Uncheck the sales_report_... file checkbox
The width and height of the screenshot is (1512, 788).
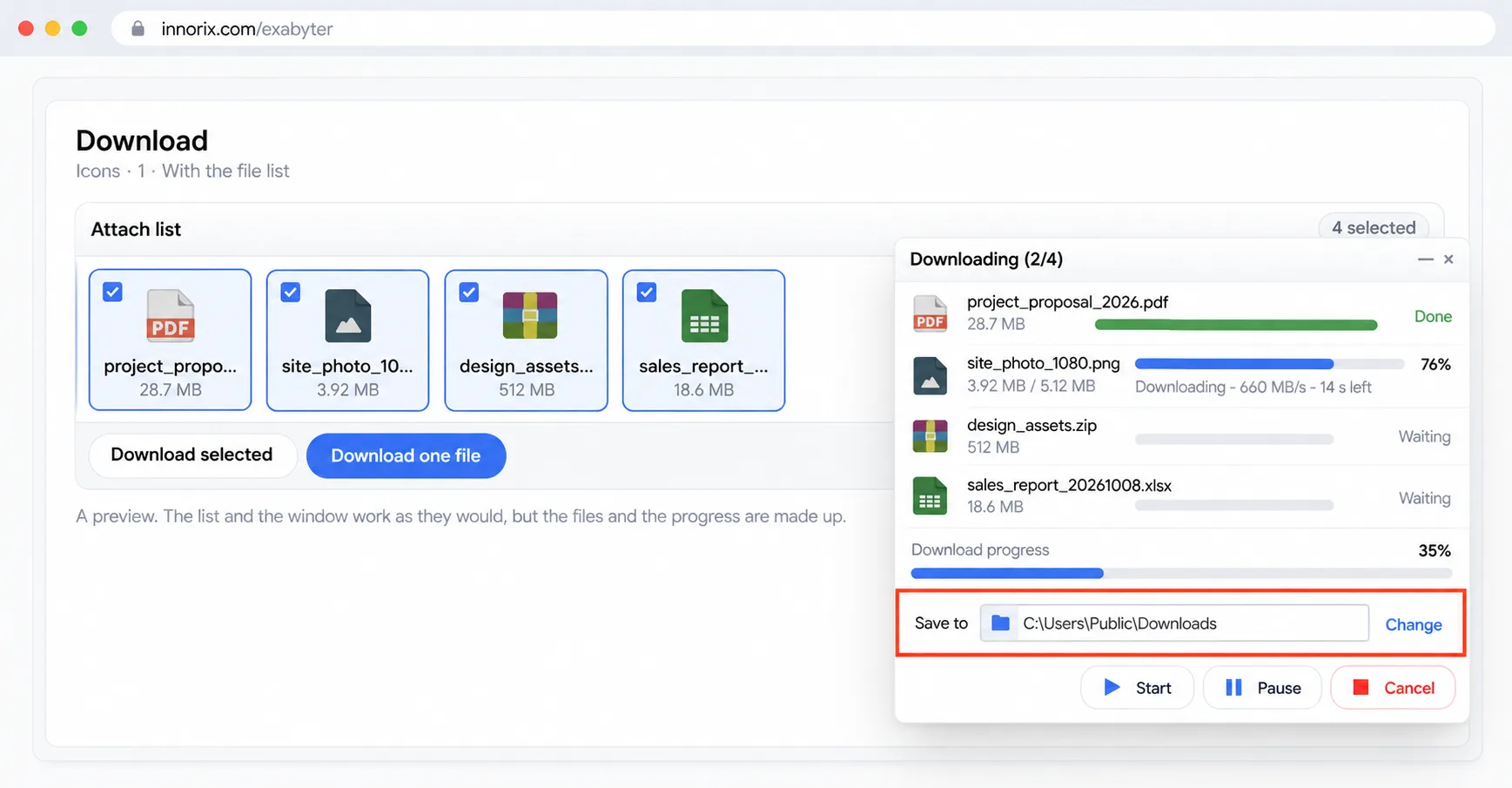pyautogui.click(x=647, y=292)
